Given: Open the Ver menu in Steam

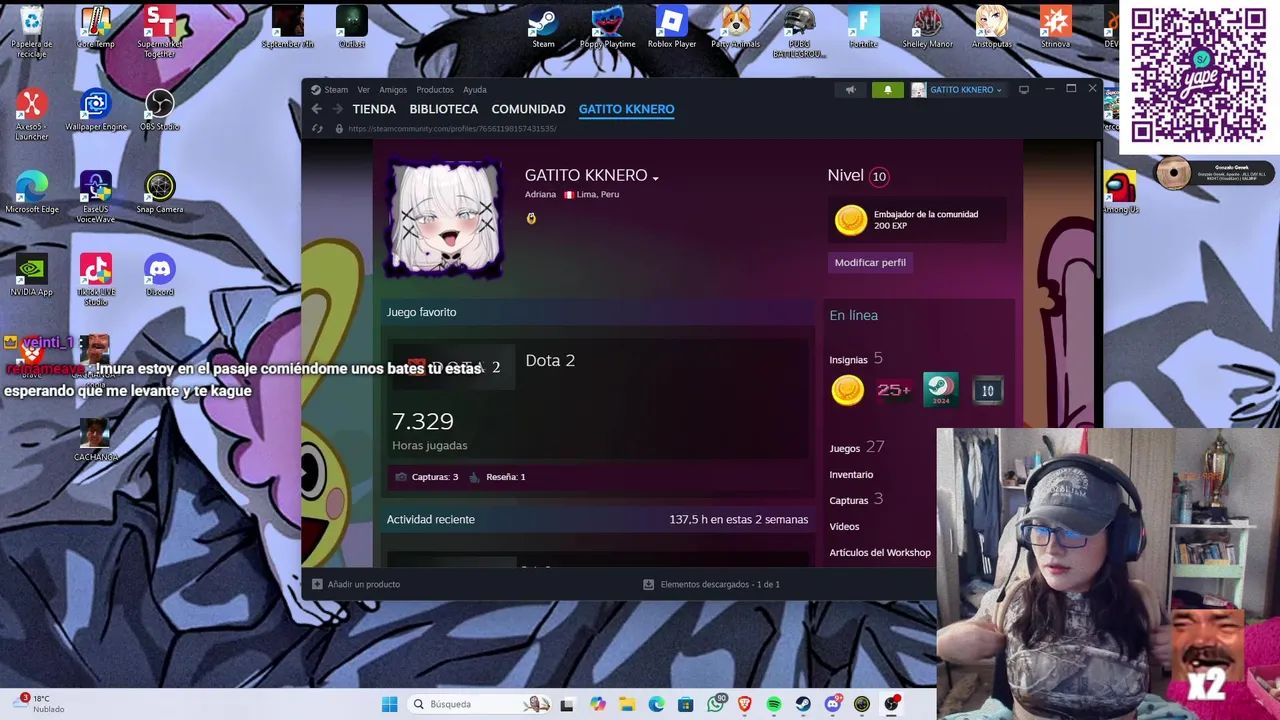Looking at the screenshot, I should [363, 90].
